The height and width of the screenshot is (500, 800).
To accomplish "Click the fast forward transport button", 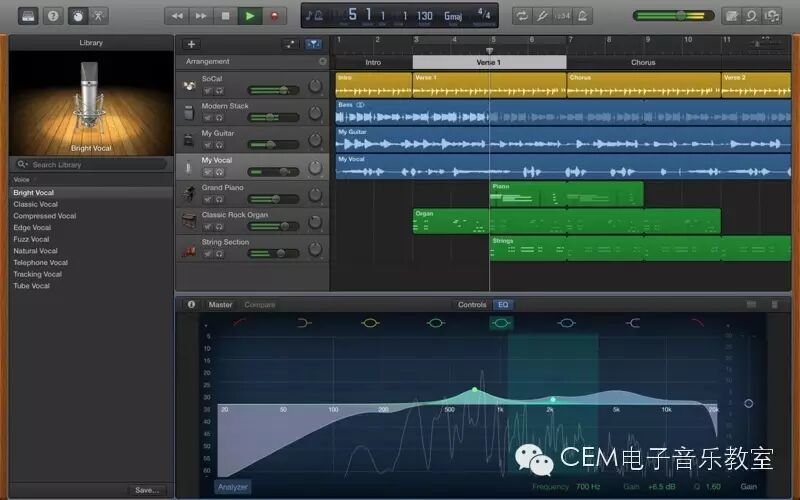I will click(x=201, y=16).
